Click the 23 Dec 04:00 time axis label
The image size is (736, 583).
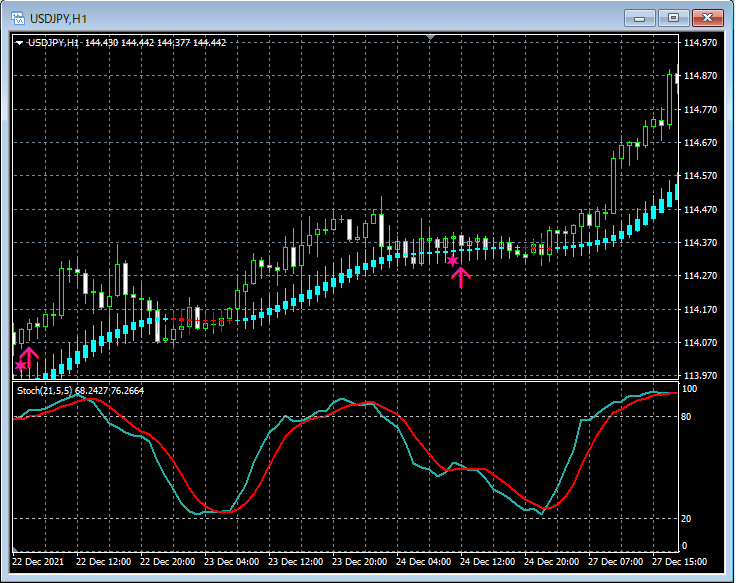(232, 561)
